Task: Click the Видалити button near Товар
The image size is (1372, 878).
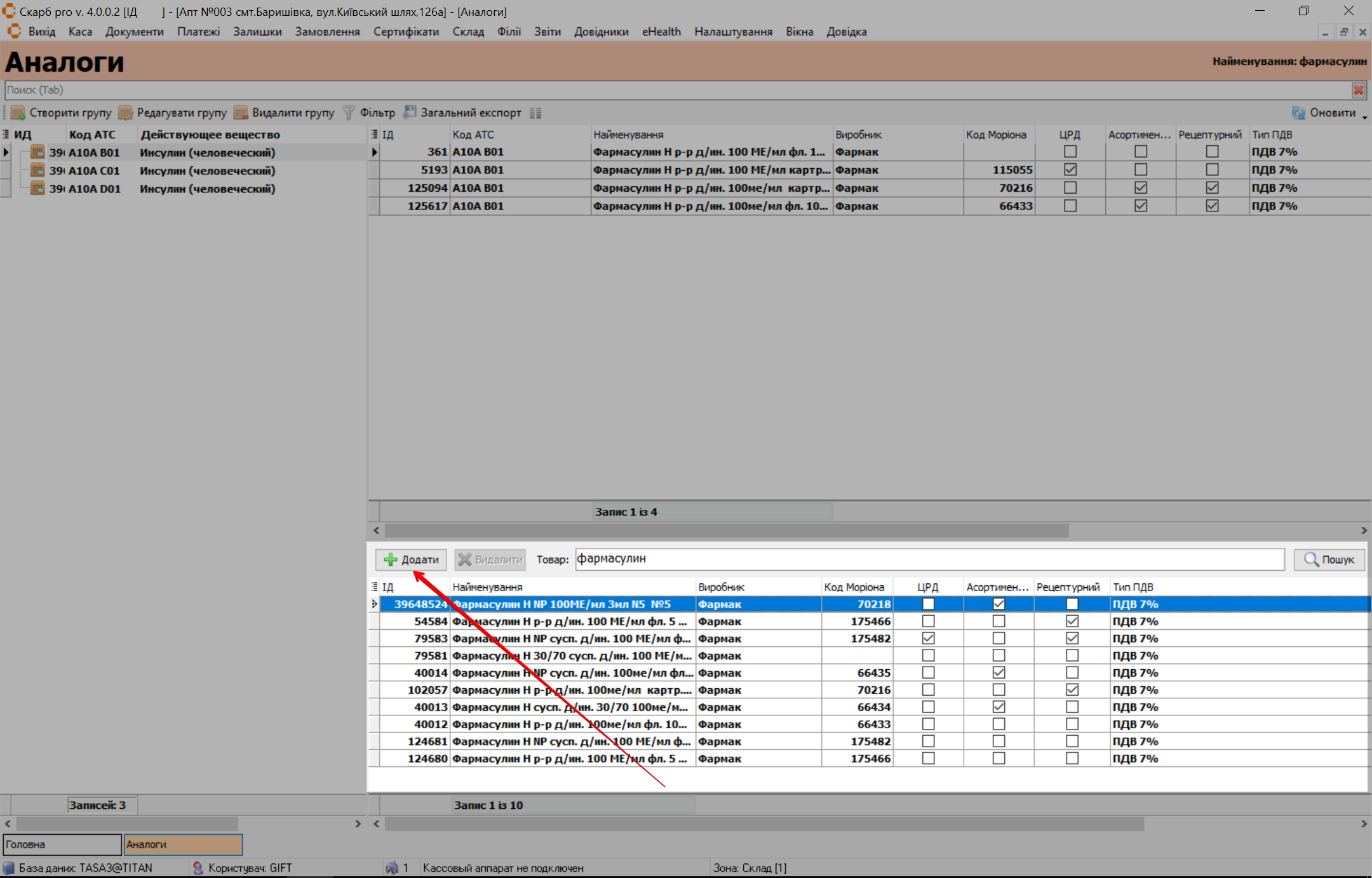Action: click(x=490, y=559)
